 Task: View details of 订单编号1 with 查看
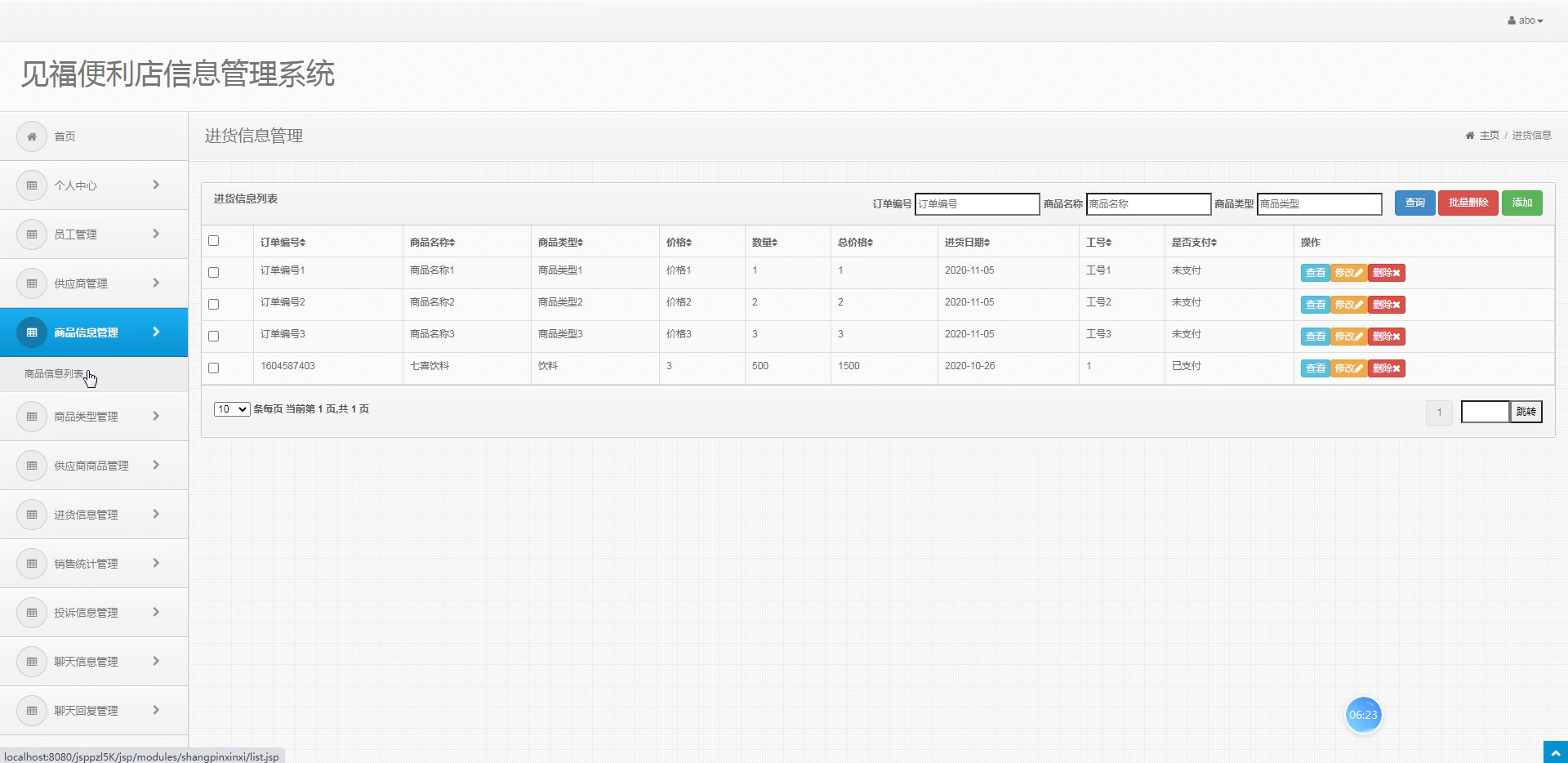pos(1315,273)
